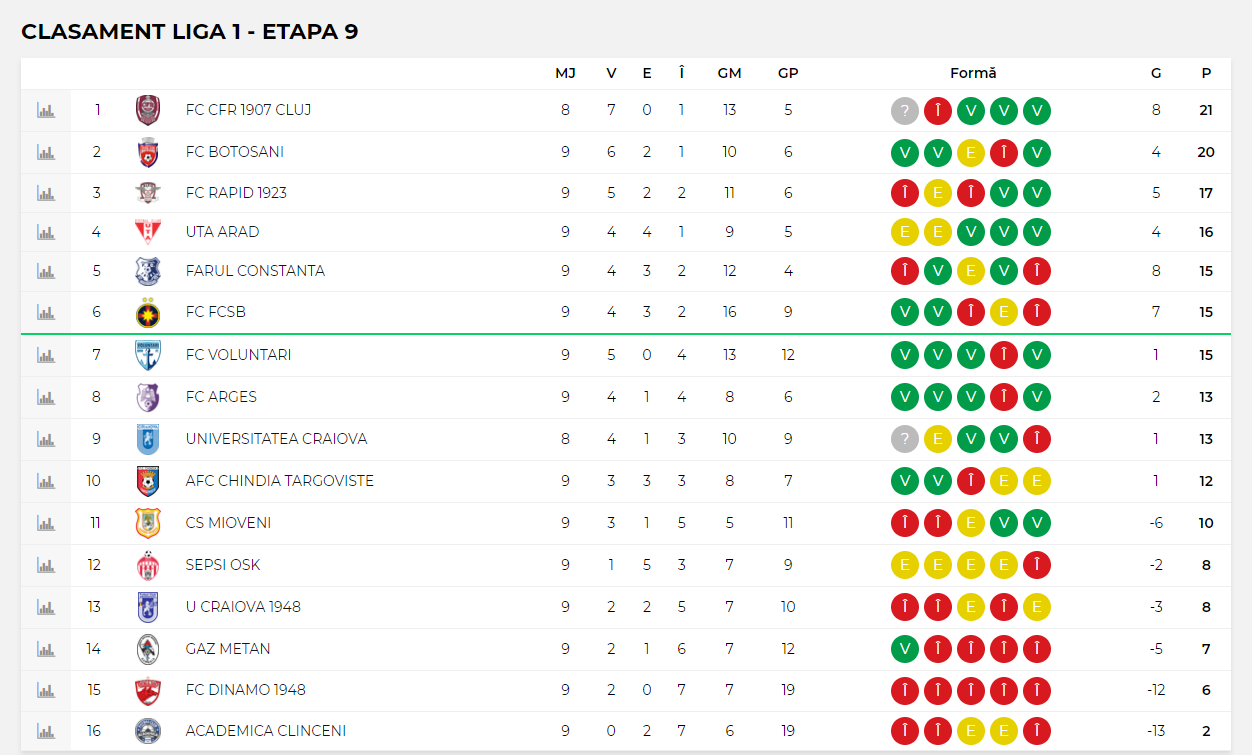The height and width of the screenshot is (755, 1252).
Task: Click the FC Botosani team logo
Action: [x=148, y=152]
